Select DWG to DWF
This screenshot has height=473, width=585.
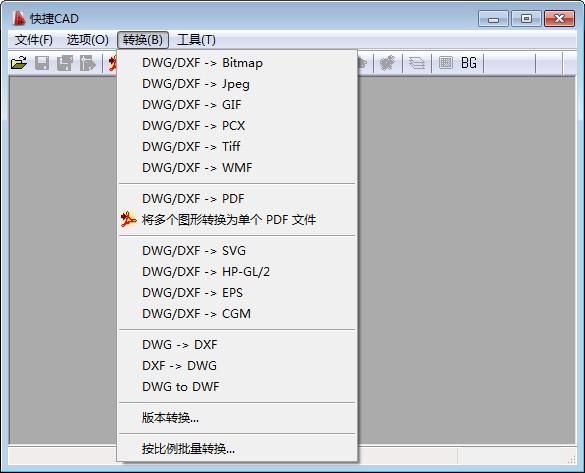click(237, 387)
